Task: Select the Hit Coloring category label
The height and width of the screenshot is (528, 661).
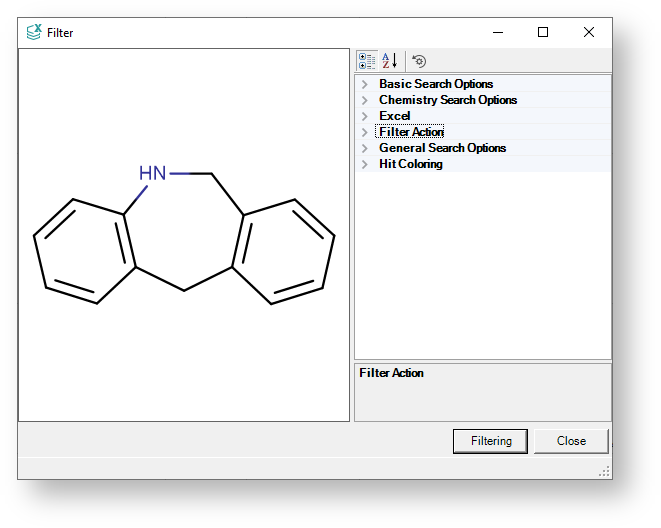Action: [410, 164]
